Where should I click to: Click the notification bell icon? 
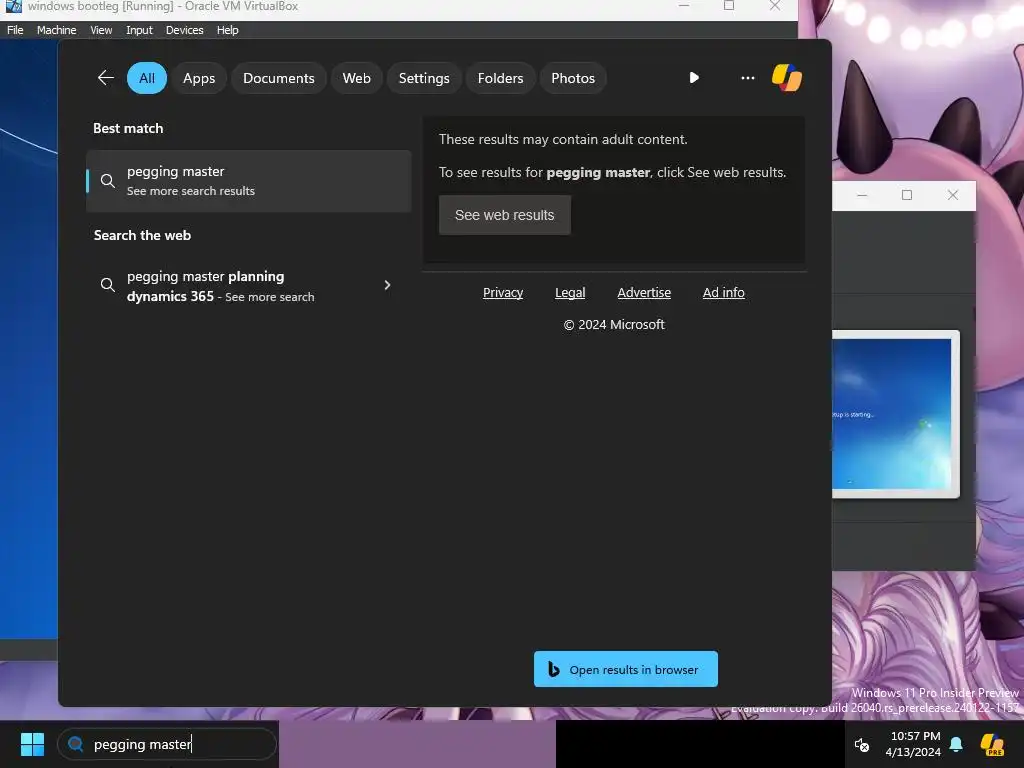(x=956, y=744)
